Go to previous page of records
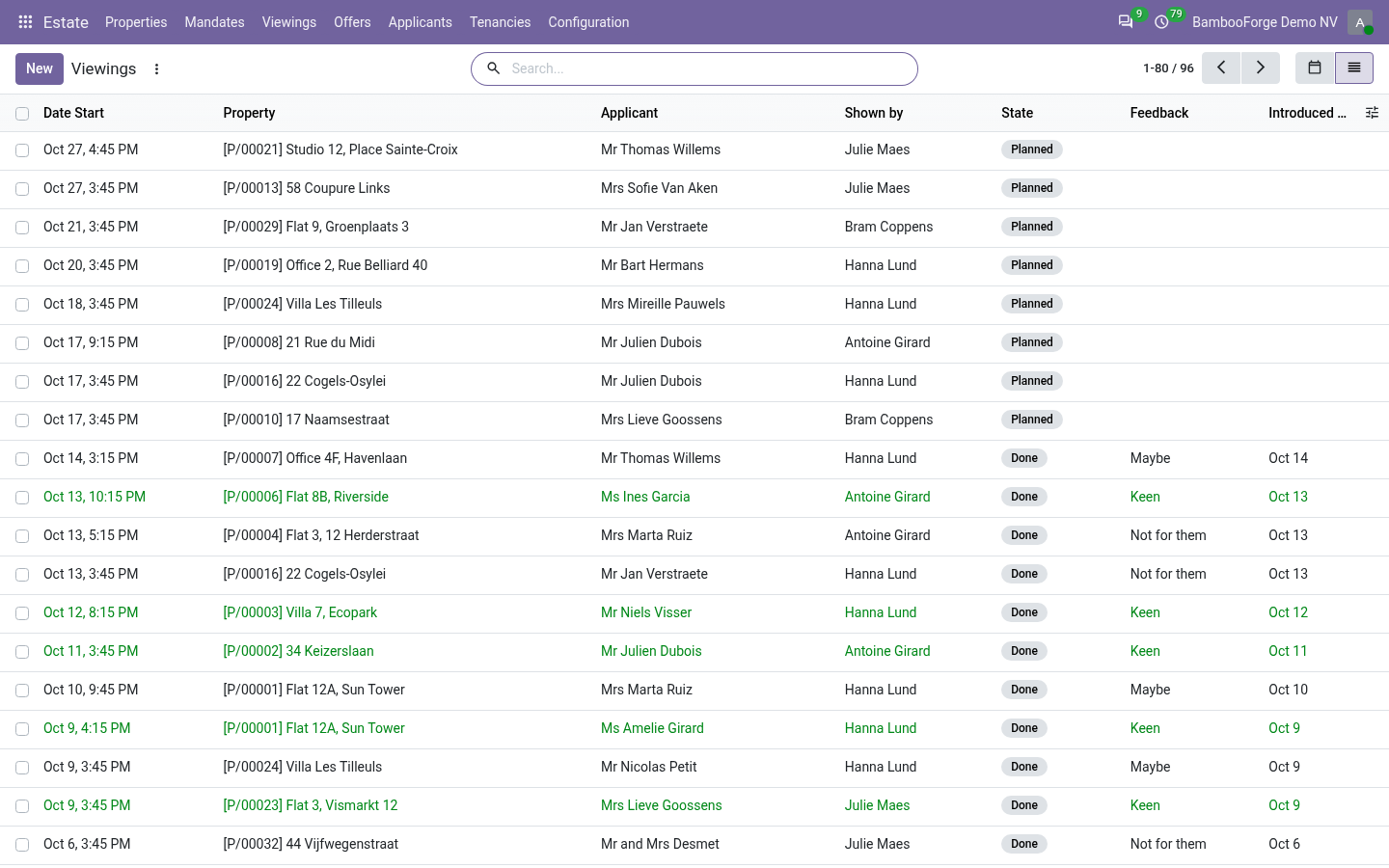The width and height of the screenshot is (1389, 868). coord(1221,68)
